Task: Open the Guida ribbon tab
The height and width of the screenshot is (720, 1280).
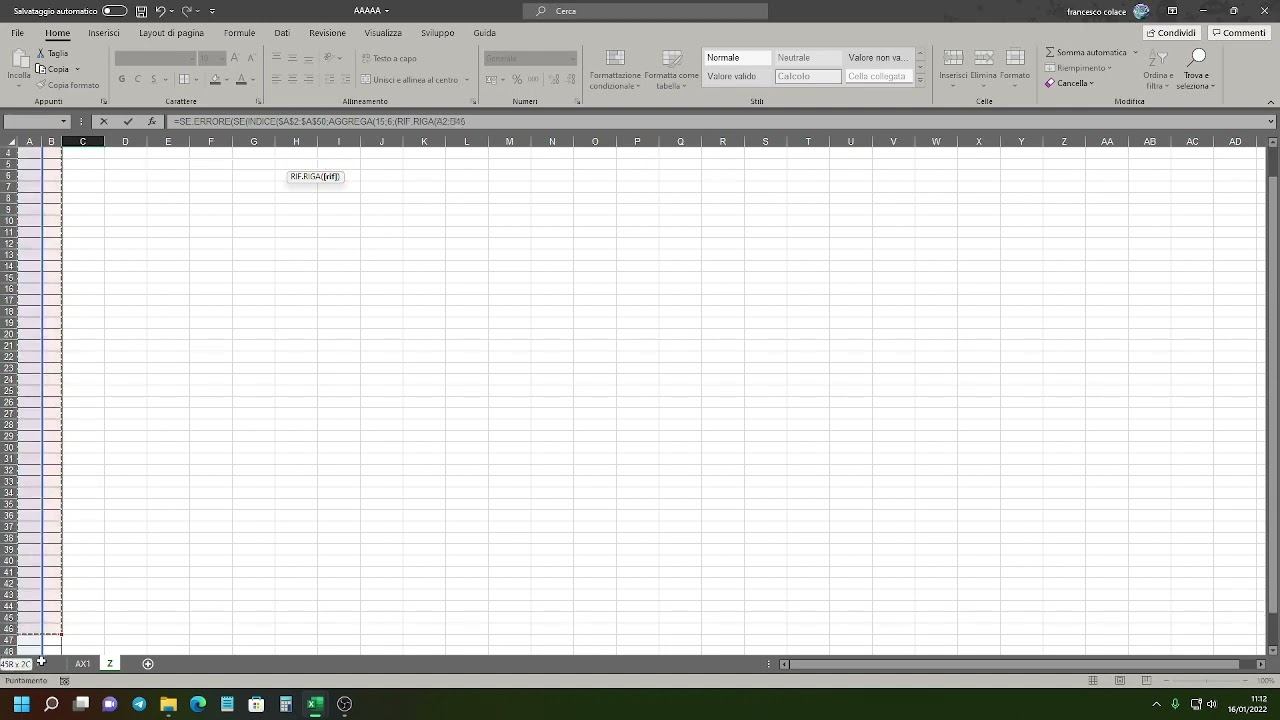Action: pos(485,33)
